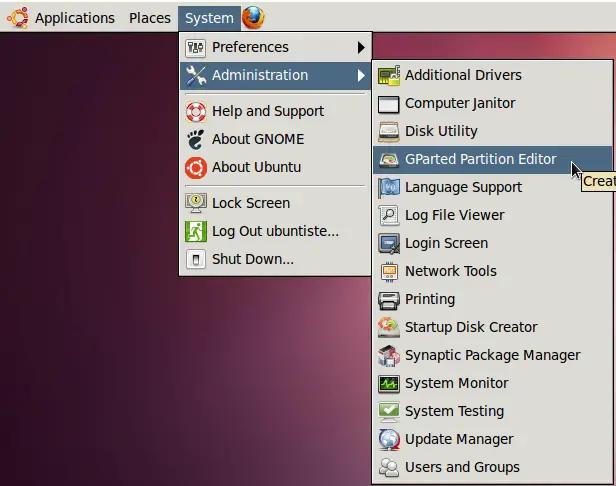Click the Update Manager globe icon

389,440
